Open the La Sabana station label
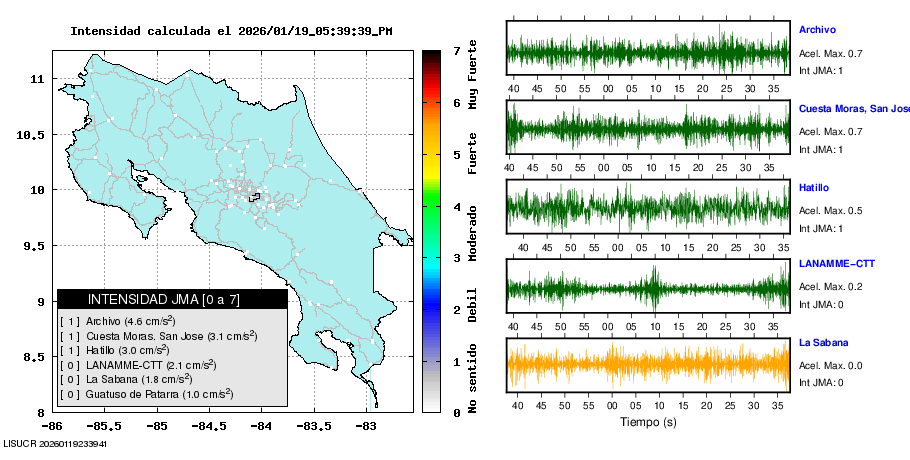Screen dimensions: 910x460 click(824, 343)
